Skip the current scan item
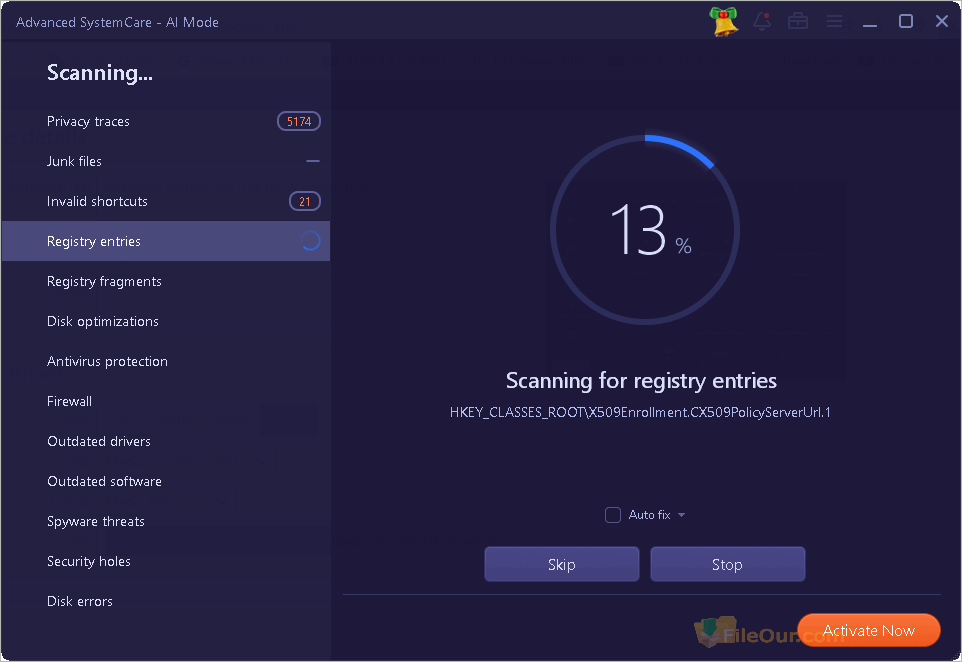Screen dimensions: 962x662 click(x=561, y=564)
